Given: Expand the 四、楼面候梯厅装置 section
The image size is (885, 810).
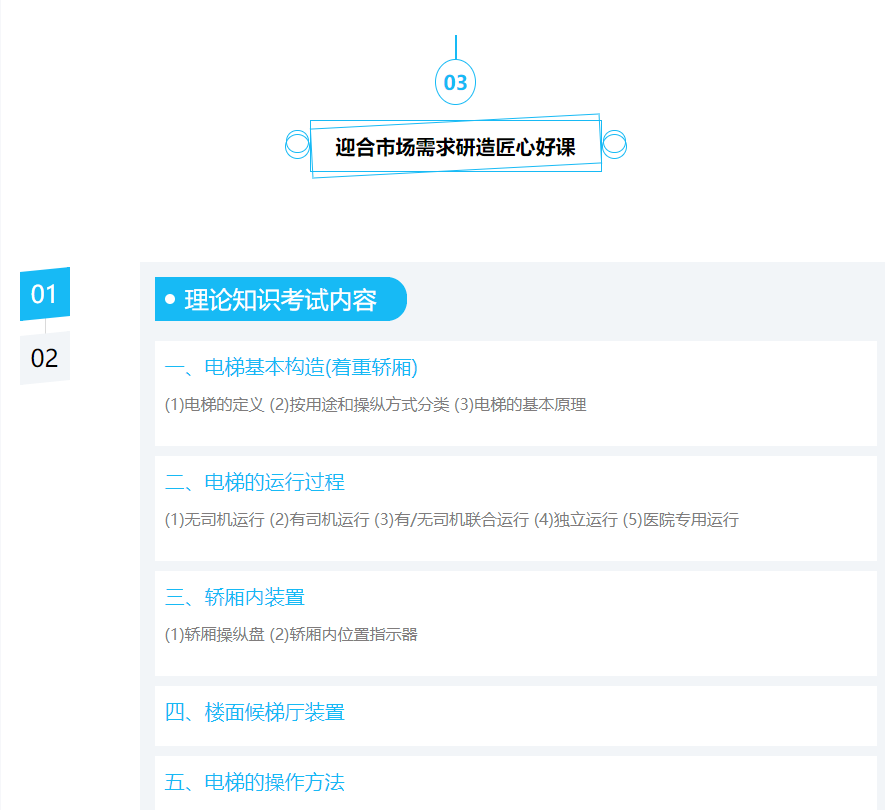Looking at the screenshot, I should [x=255, y=712].
